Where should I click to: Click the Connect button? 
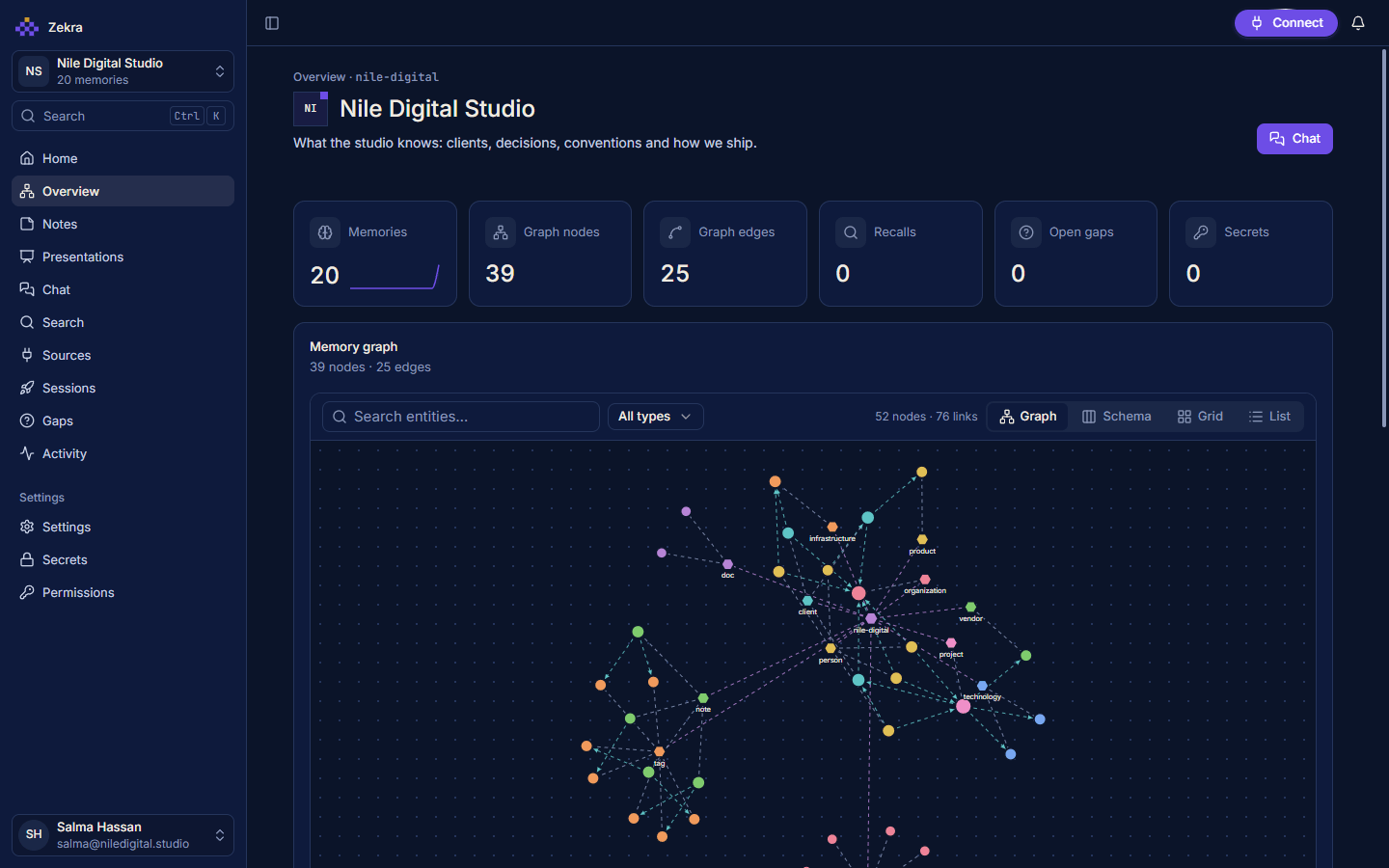1286,23
